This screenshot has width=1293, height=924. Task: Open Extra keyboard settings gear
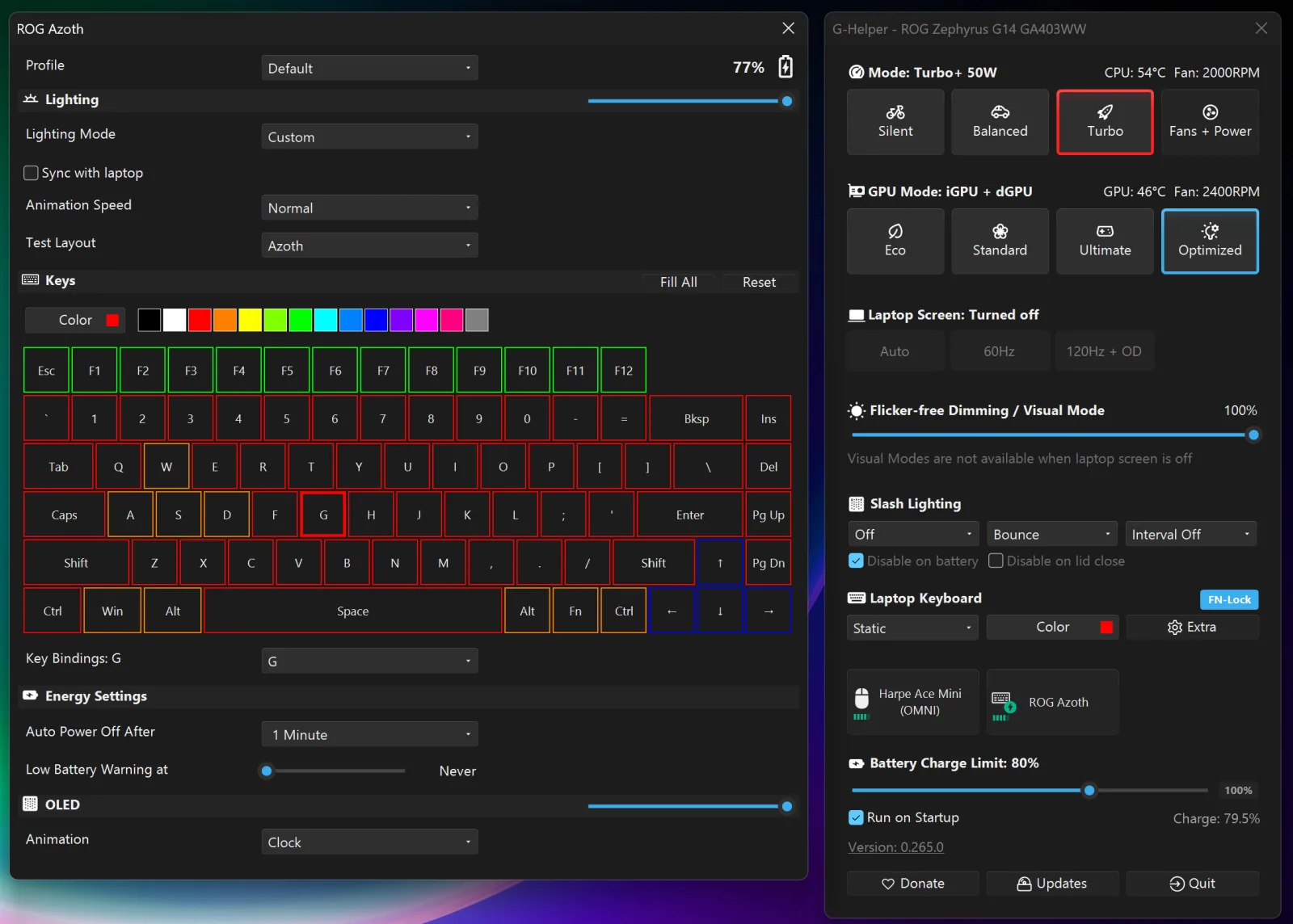[1192, 627]
